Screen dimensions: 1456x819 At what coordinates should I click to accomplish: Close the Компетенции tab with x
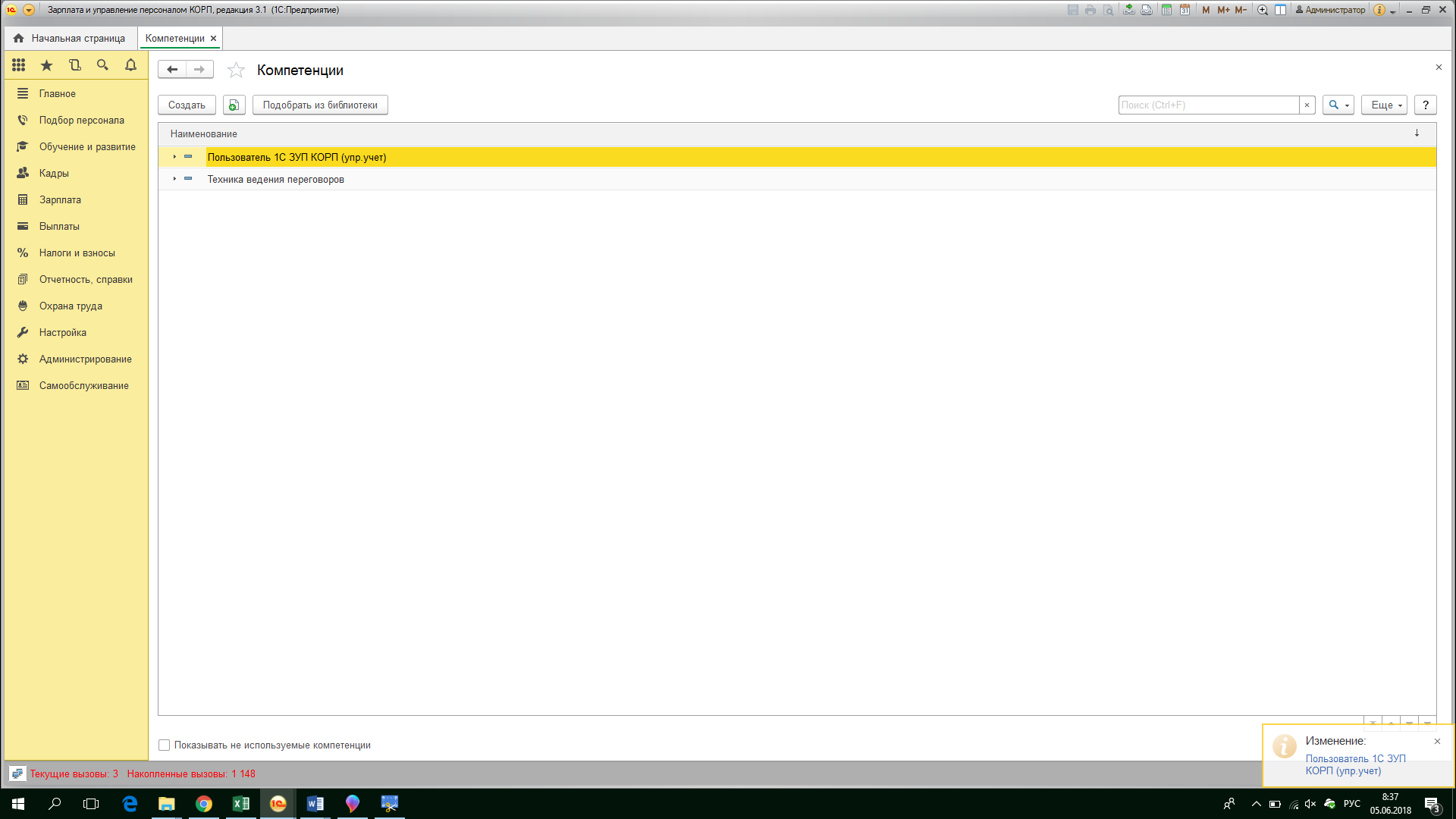click(213, 38)
